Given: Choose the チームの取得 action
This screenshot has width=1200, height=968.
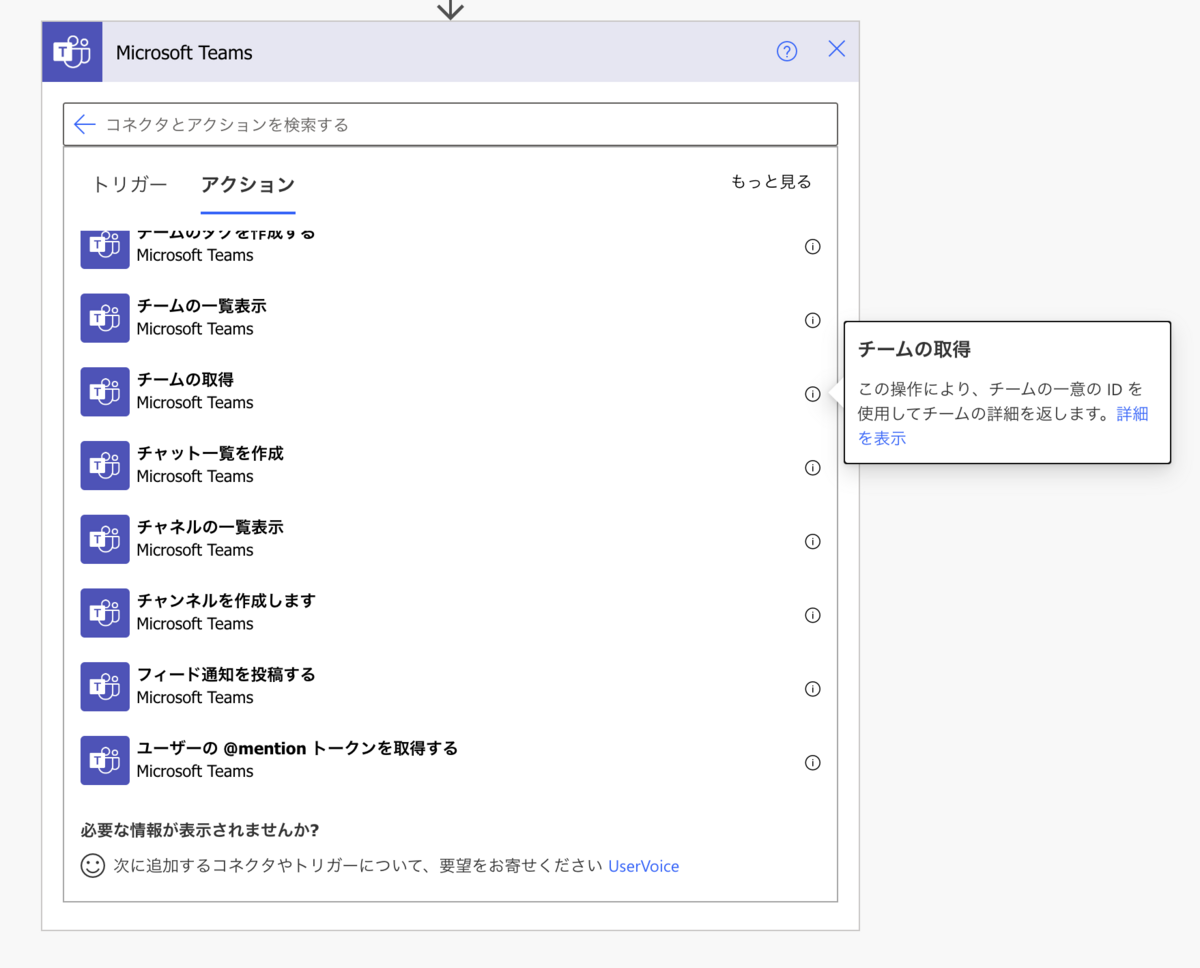Looking at the screenshot, I should point(450,392).
